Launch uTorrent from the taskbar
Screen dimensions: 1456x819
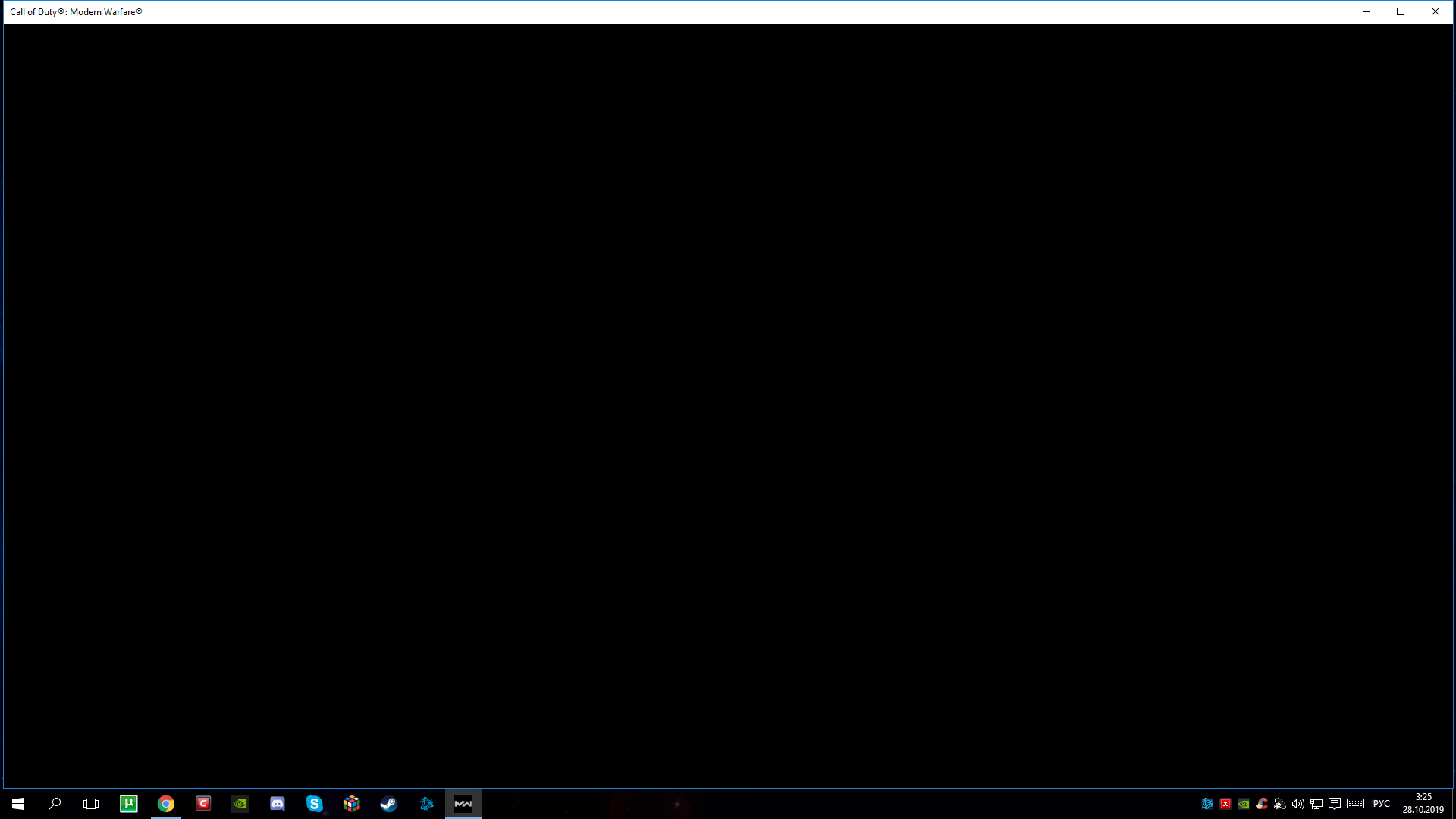click(129, 804)
